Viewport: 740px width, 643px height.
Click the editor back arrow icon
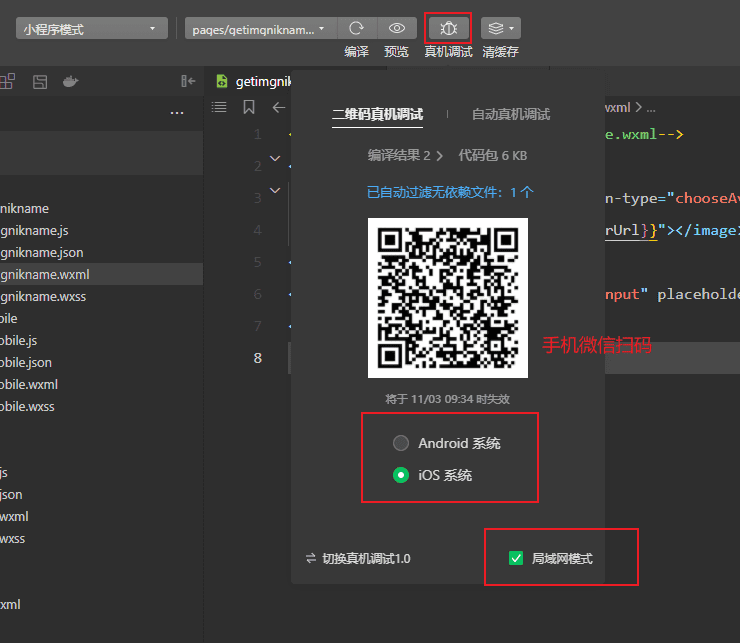point(279,108)
